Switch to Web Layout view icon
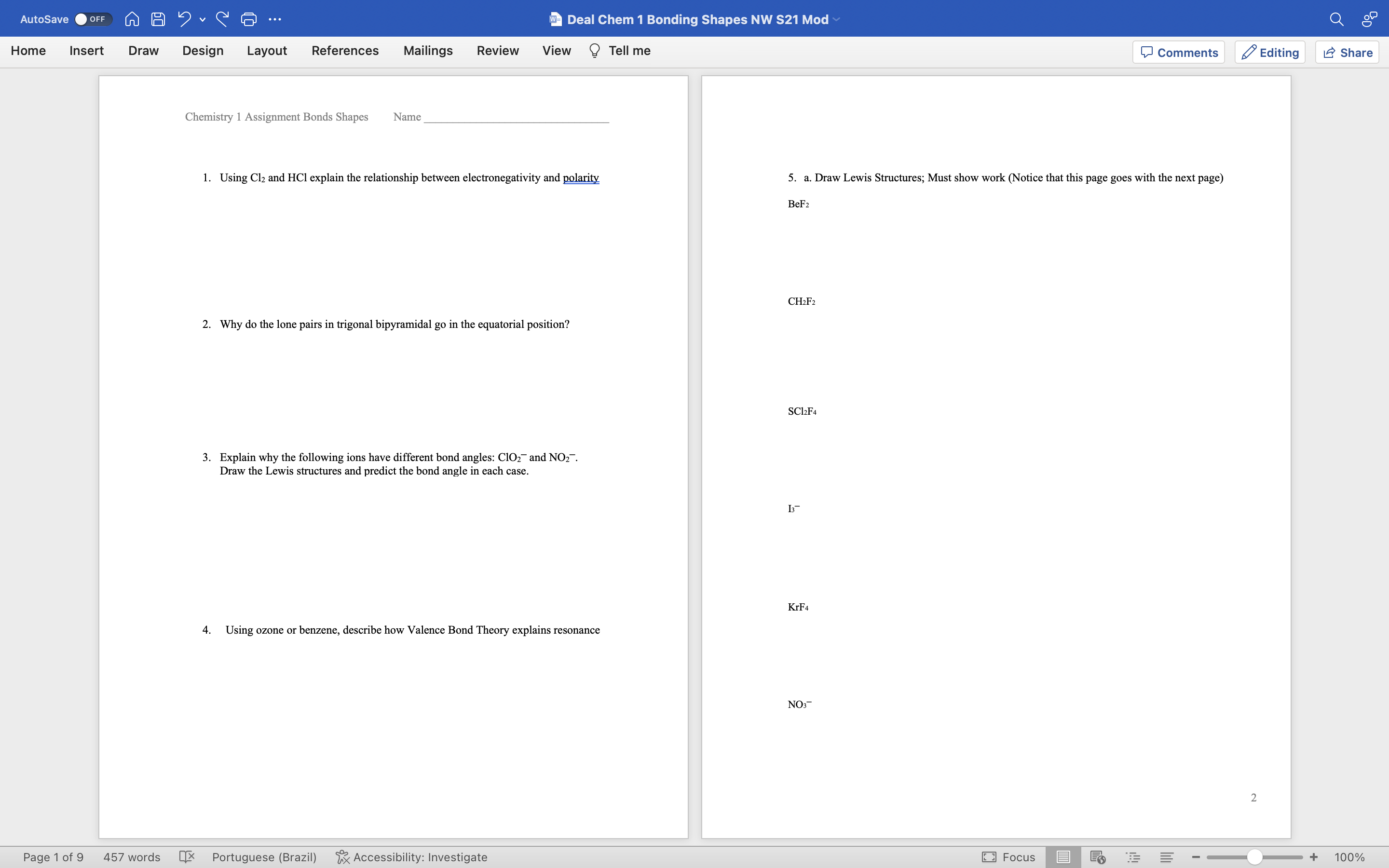The height and width of the screenshot is (868, 1389). click(1097, 856)
